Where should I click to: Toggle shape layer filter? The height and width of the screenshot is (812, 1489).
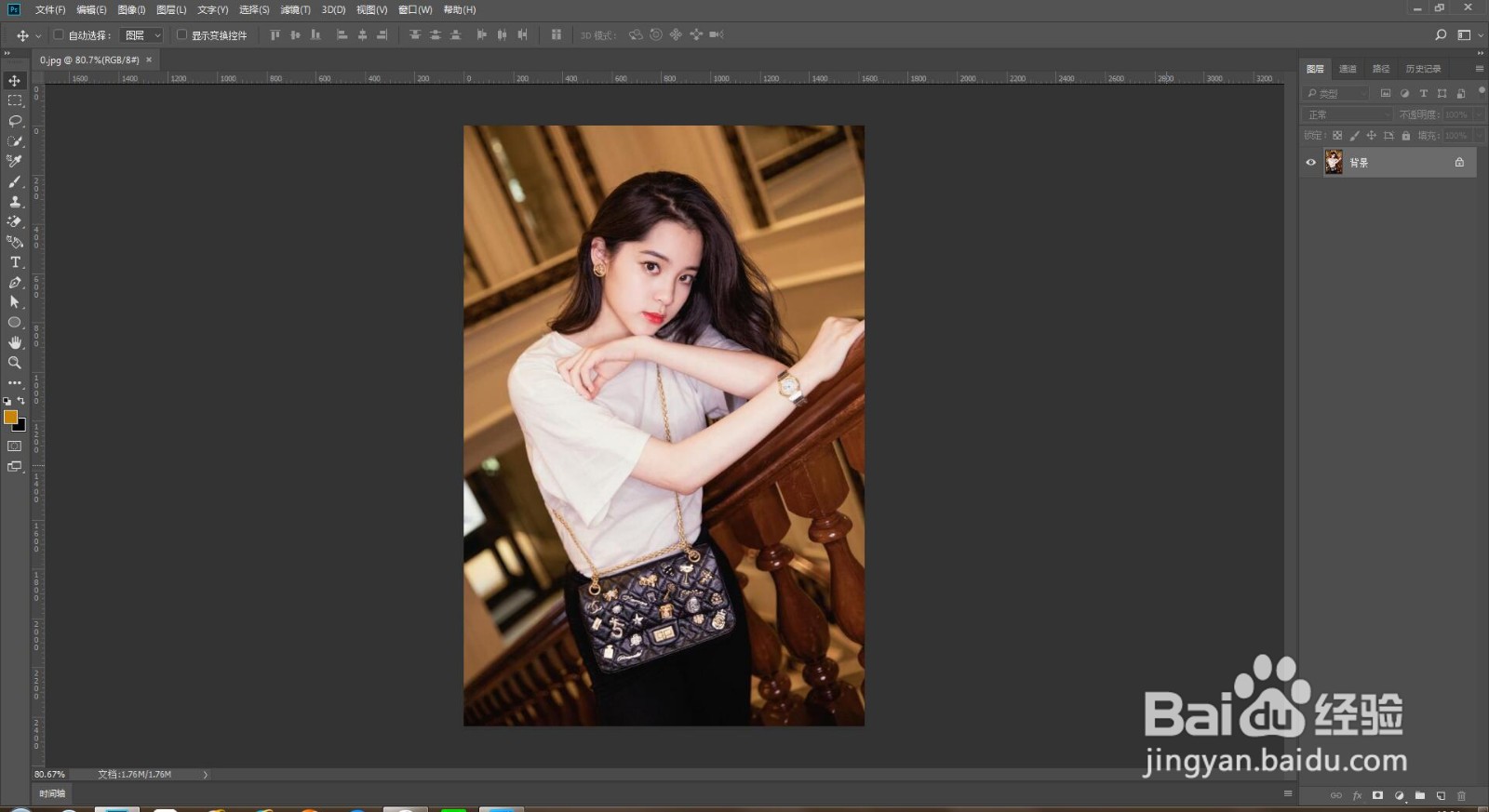pyautogui.click(x=1442, y=93)
